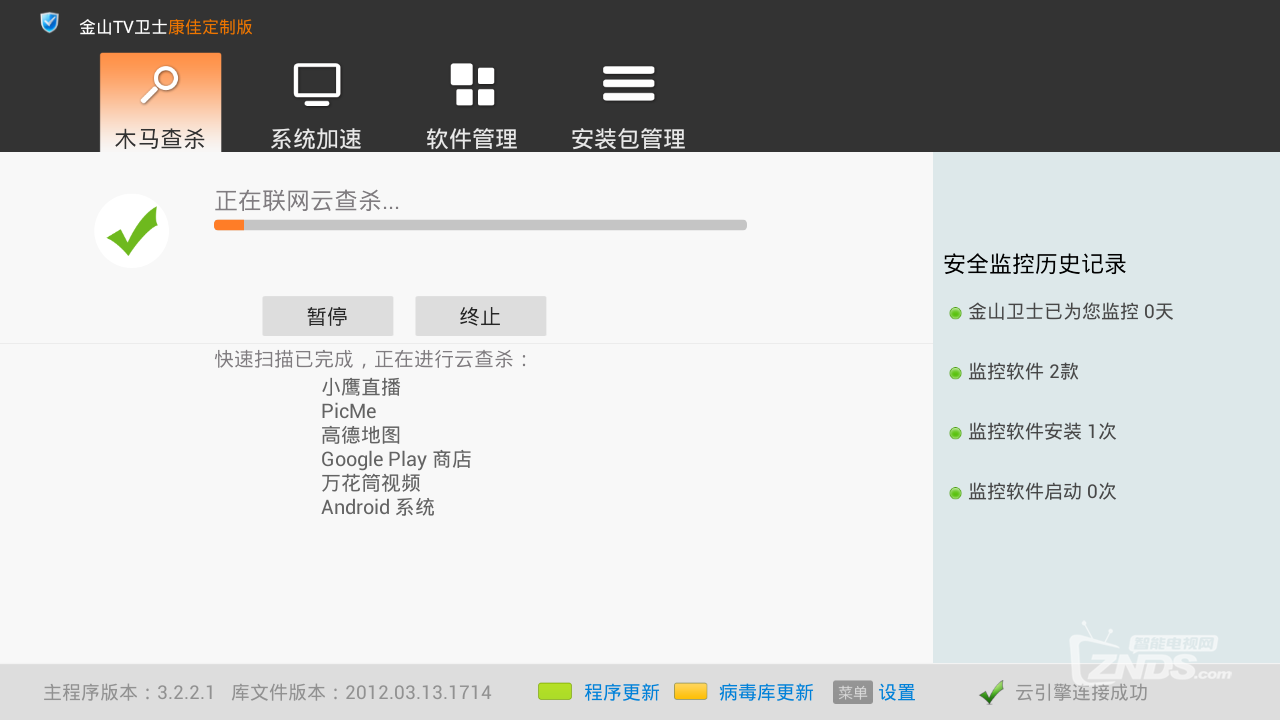Click the green dot beside 金山卫士已为您监控

[955, 313]
